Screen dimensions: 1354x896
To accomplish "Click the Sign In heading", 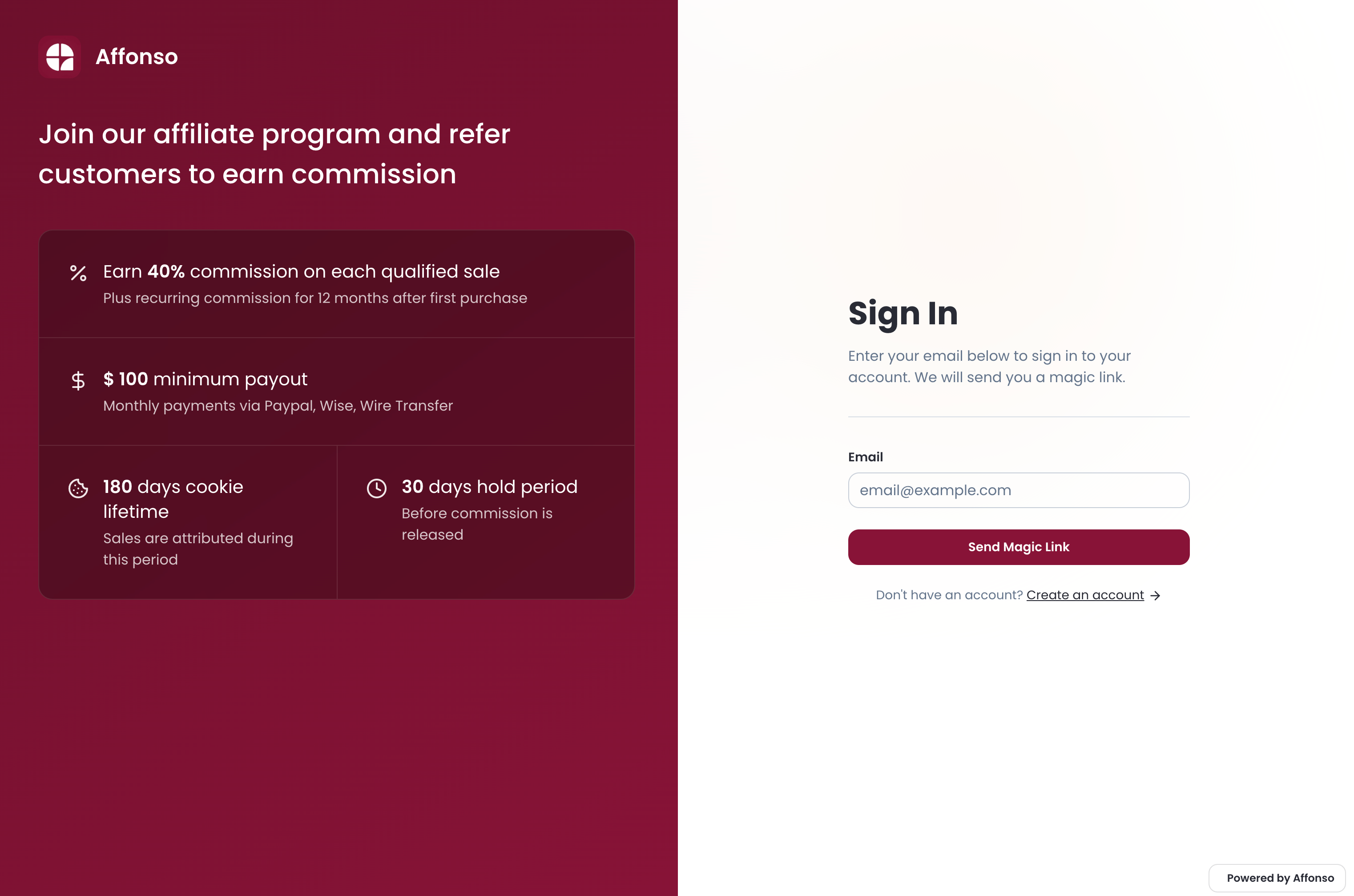I will click(x=903, y=314).
